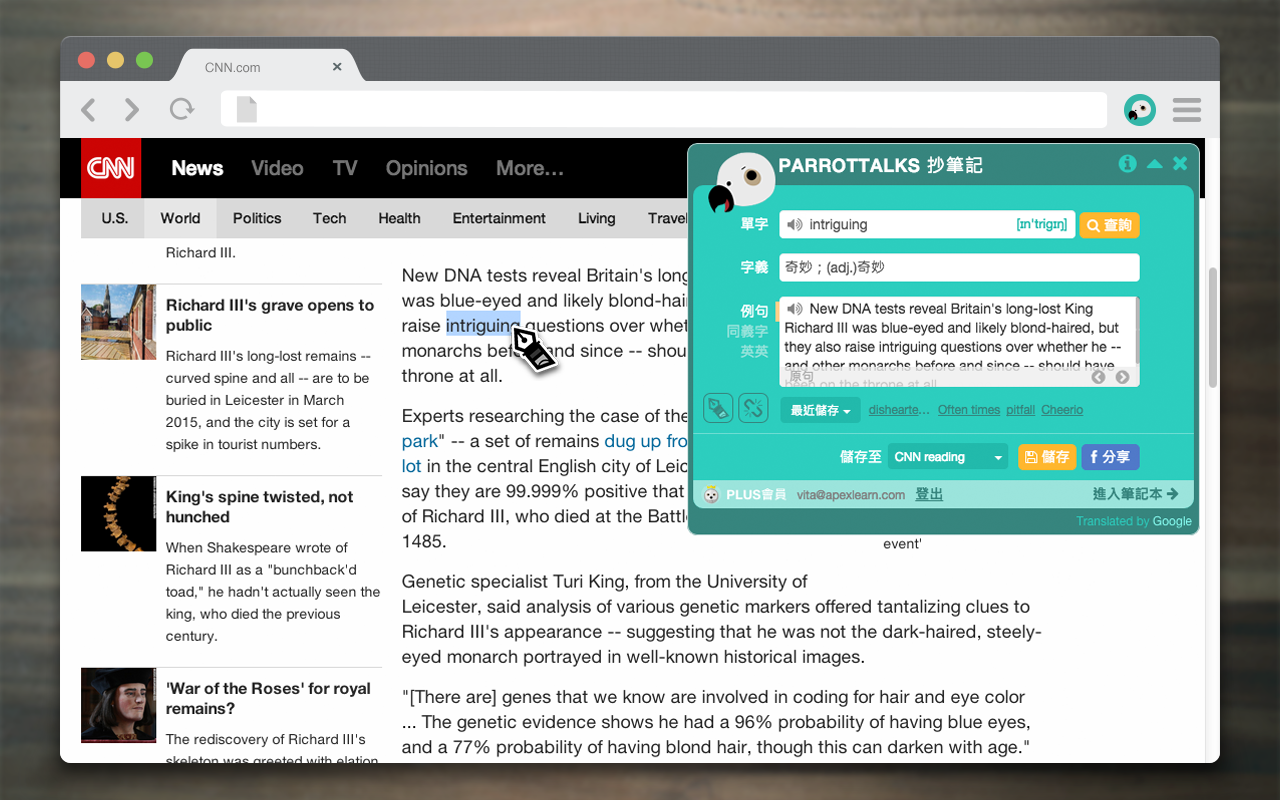Toggle the highlighter pen mode icon
Image resolution: width=1280 pixels, height=800 pixels.
click(719, 408)
